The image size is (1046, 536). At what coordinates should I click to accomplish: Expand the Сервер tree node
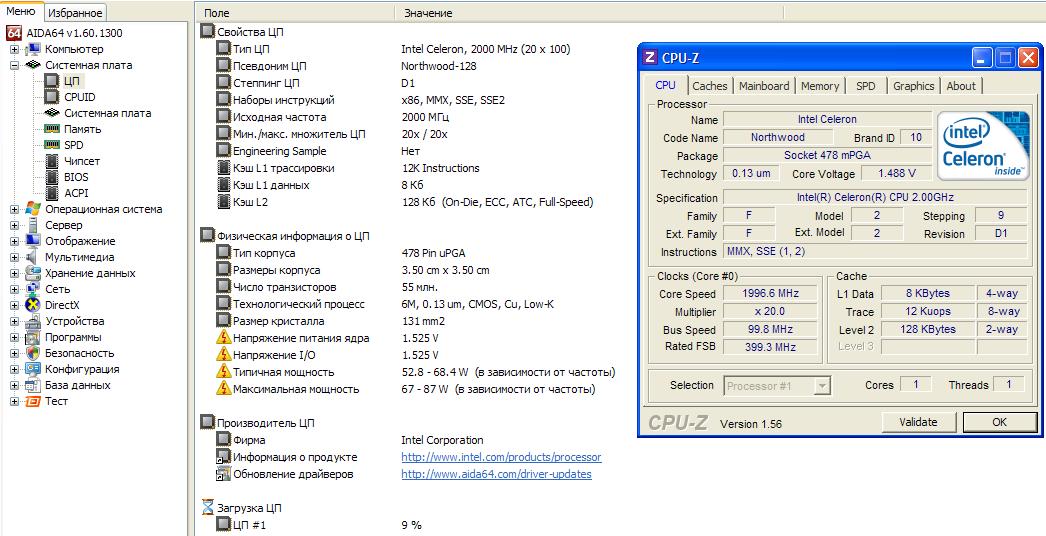click(x=15, y=225)
